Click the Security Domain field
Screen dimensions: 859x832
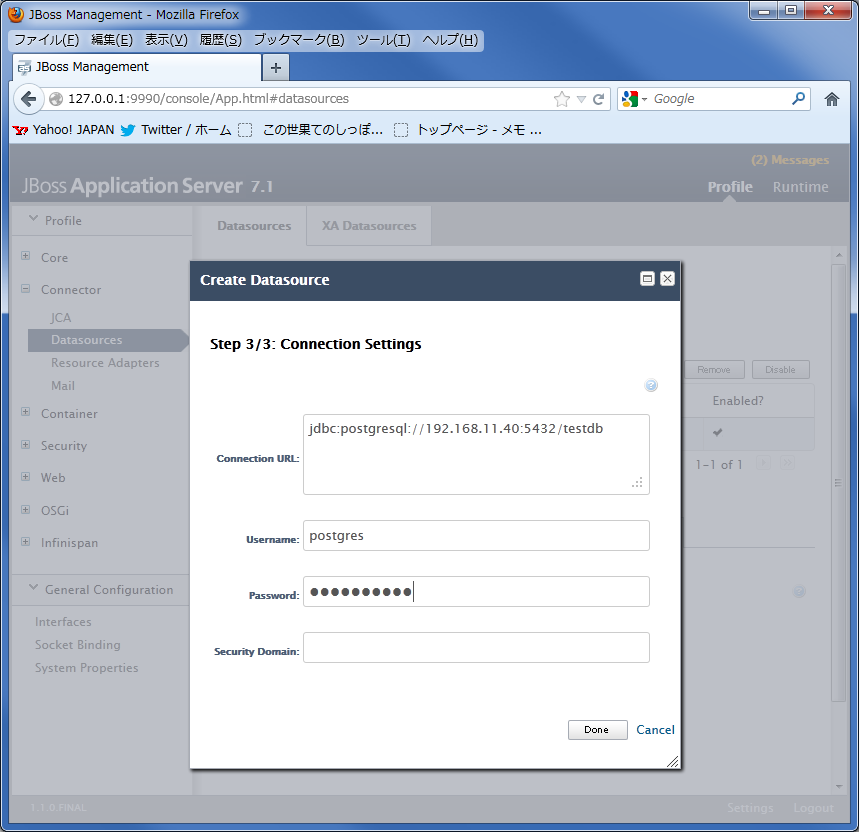tap(476, 647)
